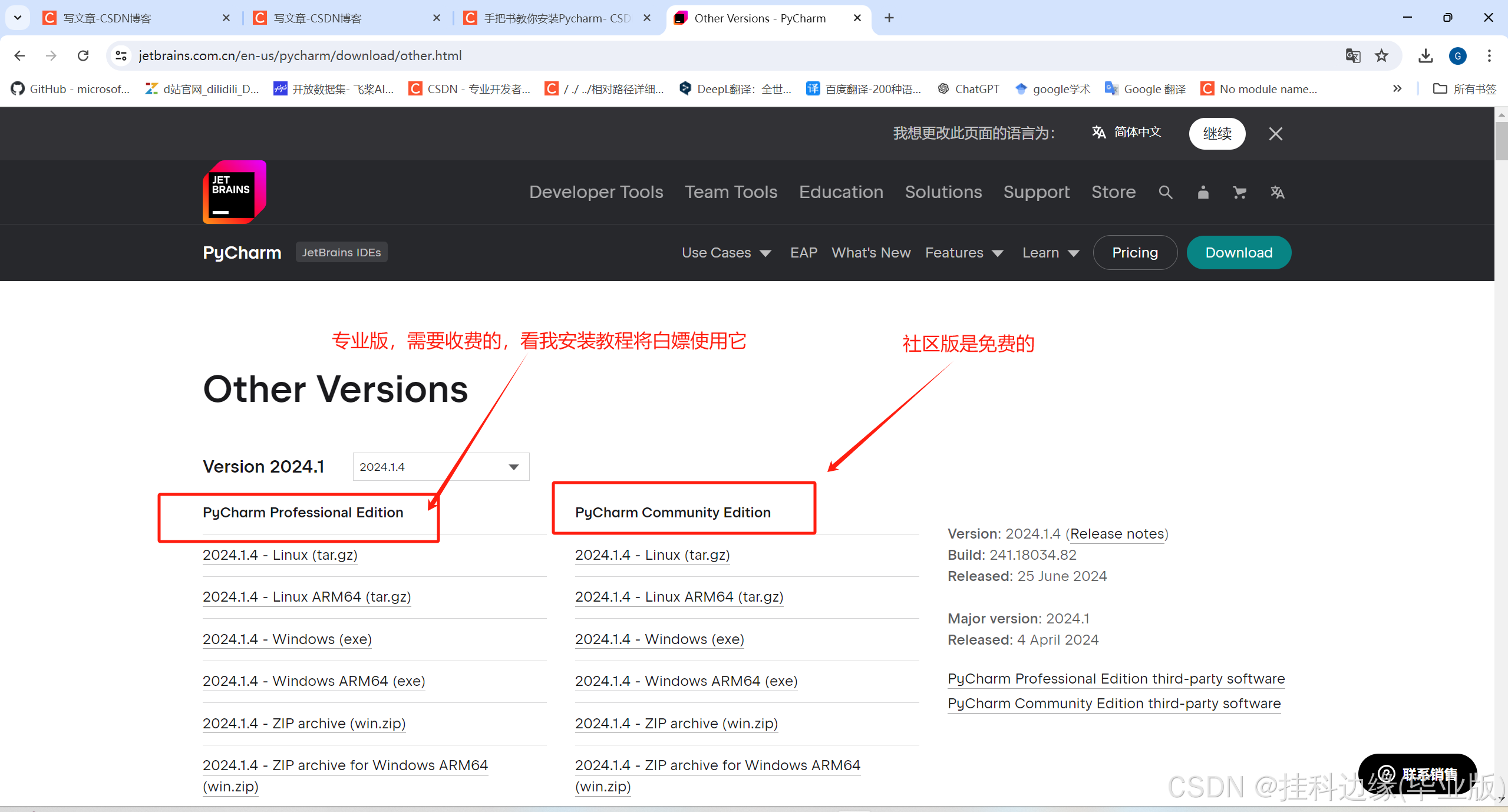Close the 手把书教你安装Pycharm tab
Image resolution: width=1508 pixels, height=812 pixels.
pos(647,18)
